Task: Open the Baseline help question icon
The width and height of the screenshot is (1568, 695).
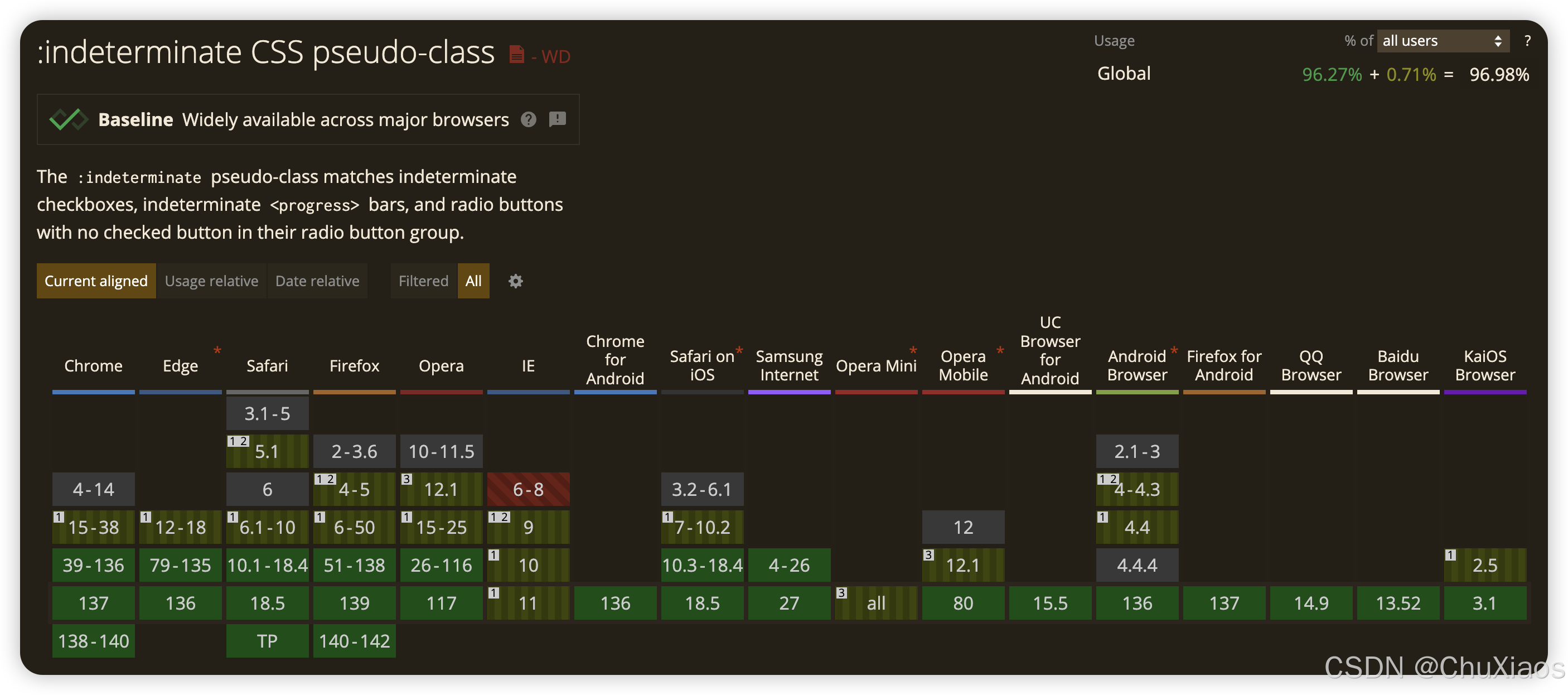Action: pyautogui.click(x=529, y=119)
